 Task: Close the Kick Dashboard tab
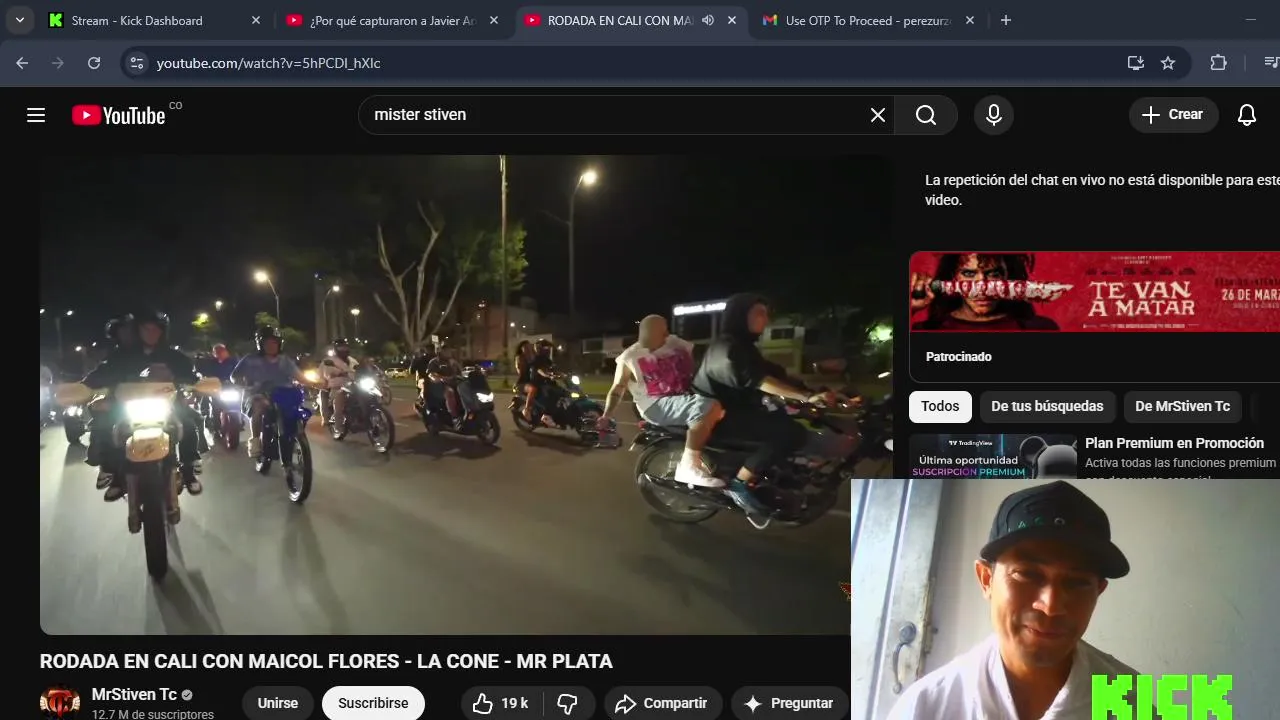(255, 20)
